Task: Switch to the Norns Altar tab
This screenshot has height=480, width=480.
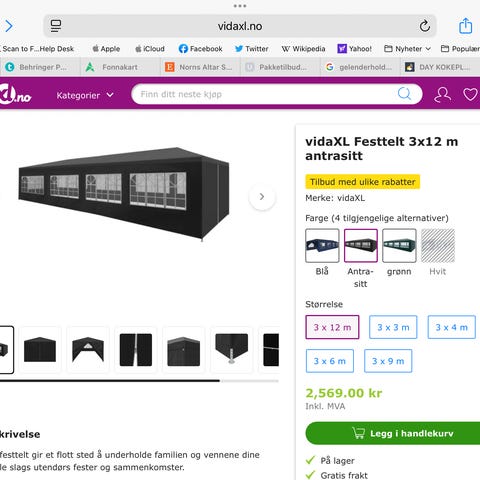Action: [x=200, y=67]
